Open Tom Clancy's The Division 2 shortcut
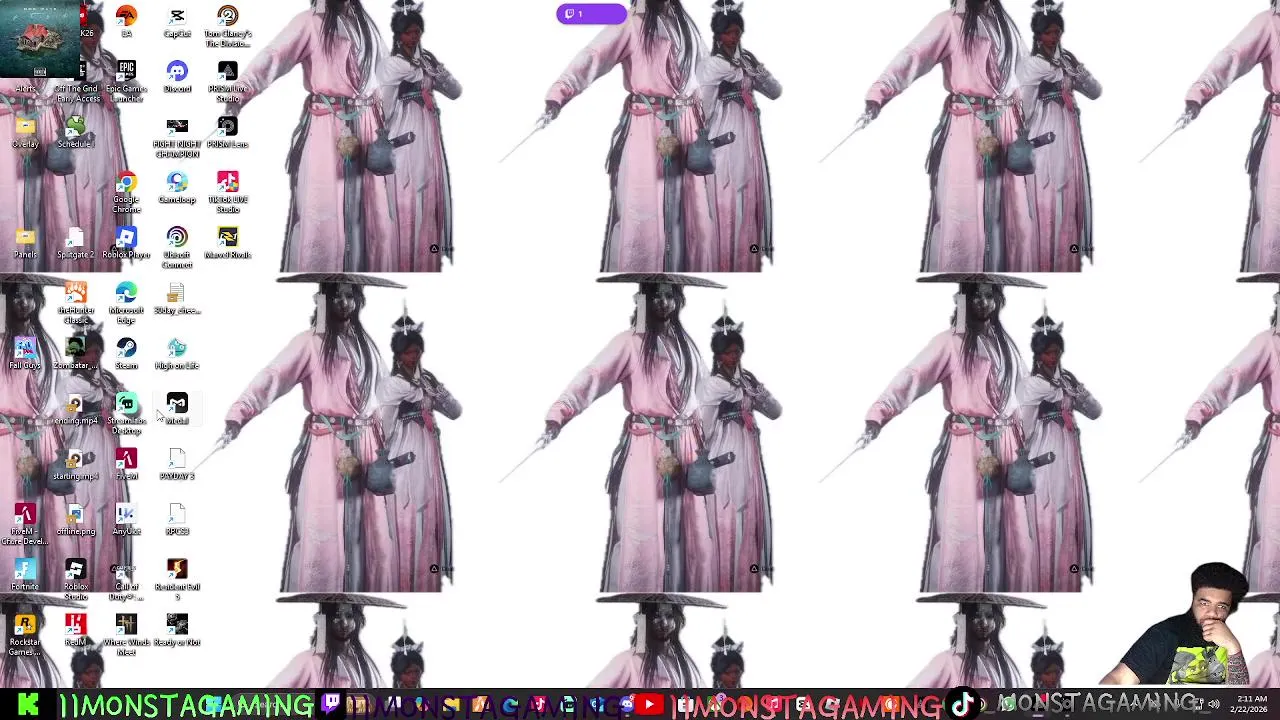 (x=228, y=27)
